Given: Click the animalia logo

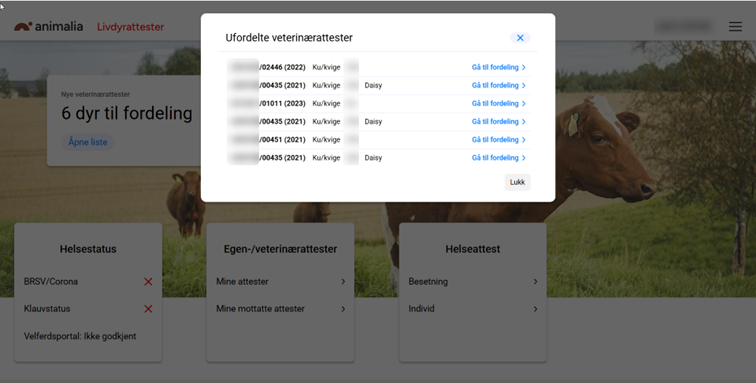Looking at the screenshot, I should pyautogui.click(x=48, y=27).
